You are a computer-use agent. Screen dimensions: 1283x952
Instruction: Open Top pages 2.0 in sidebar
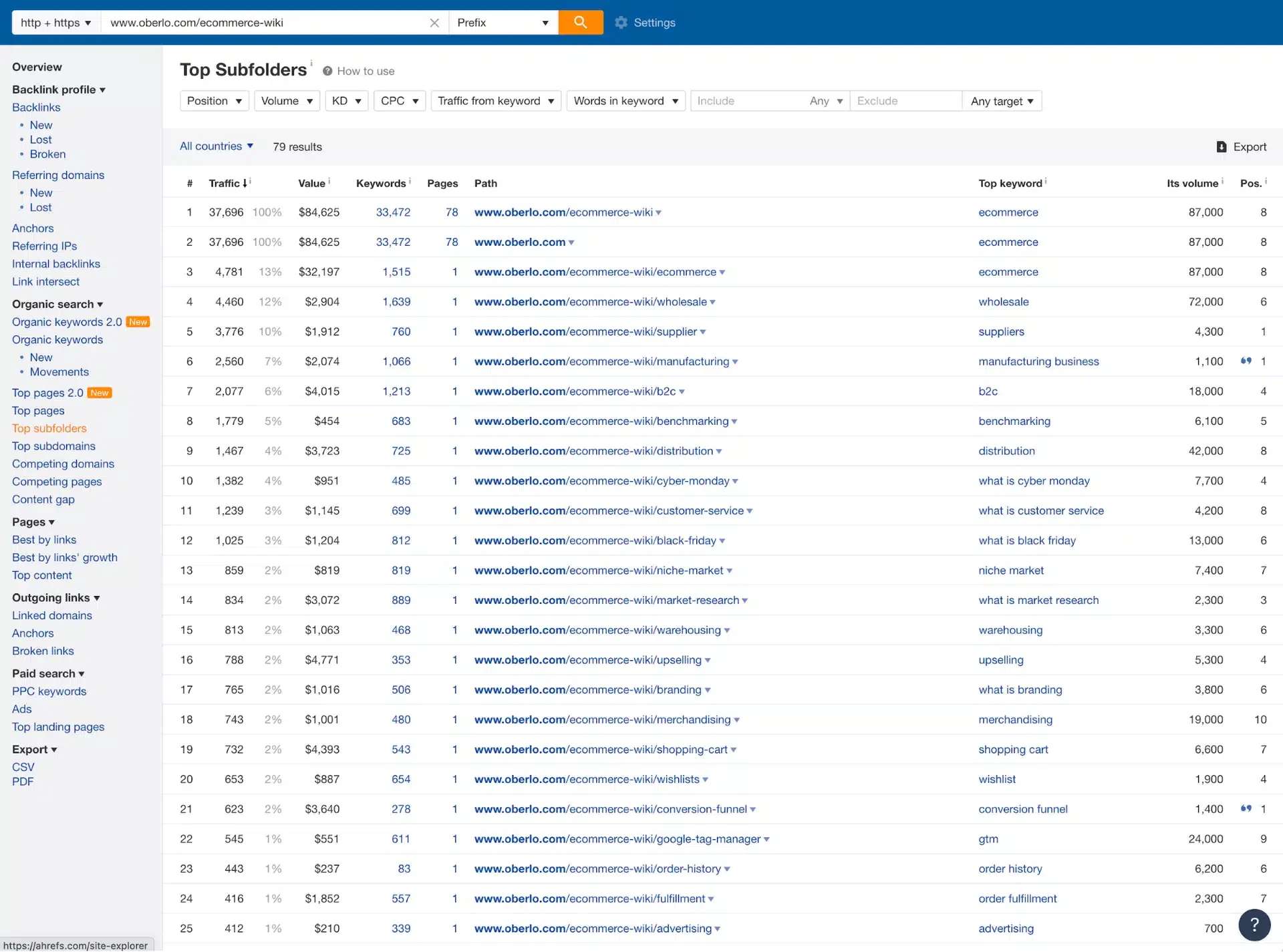point(47,393)
